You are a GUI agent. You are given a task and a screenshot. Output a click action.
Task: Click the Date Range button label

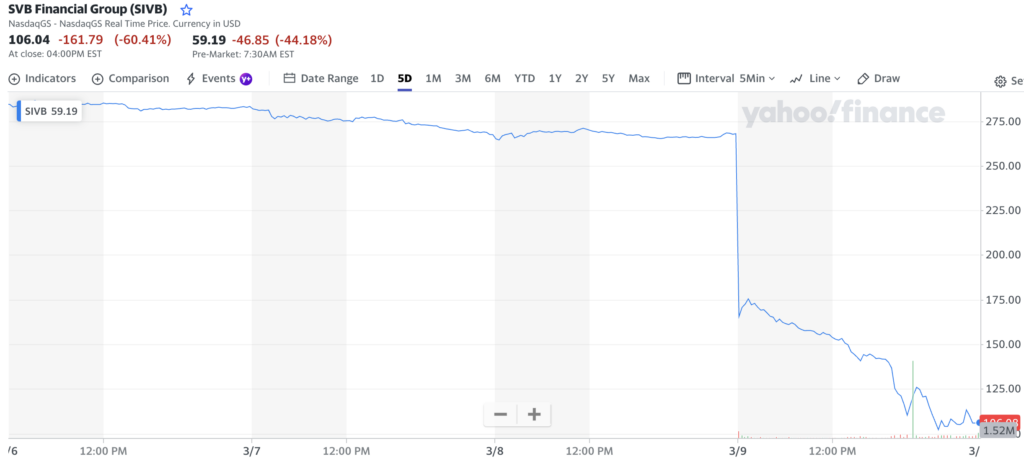329,79
